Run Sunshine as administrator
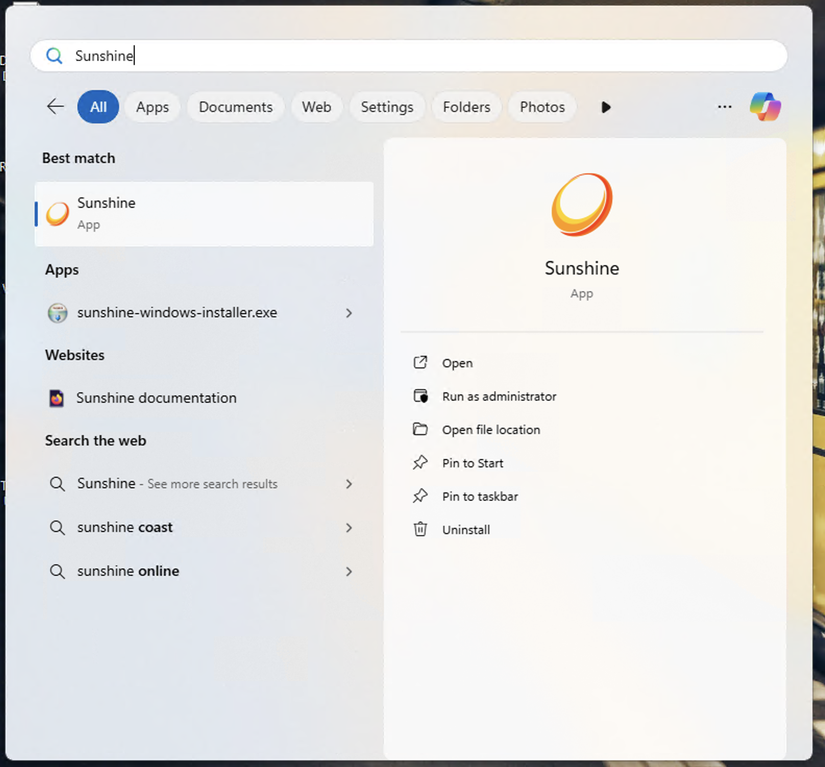 pos(499,397)
